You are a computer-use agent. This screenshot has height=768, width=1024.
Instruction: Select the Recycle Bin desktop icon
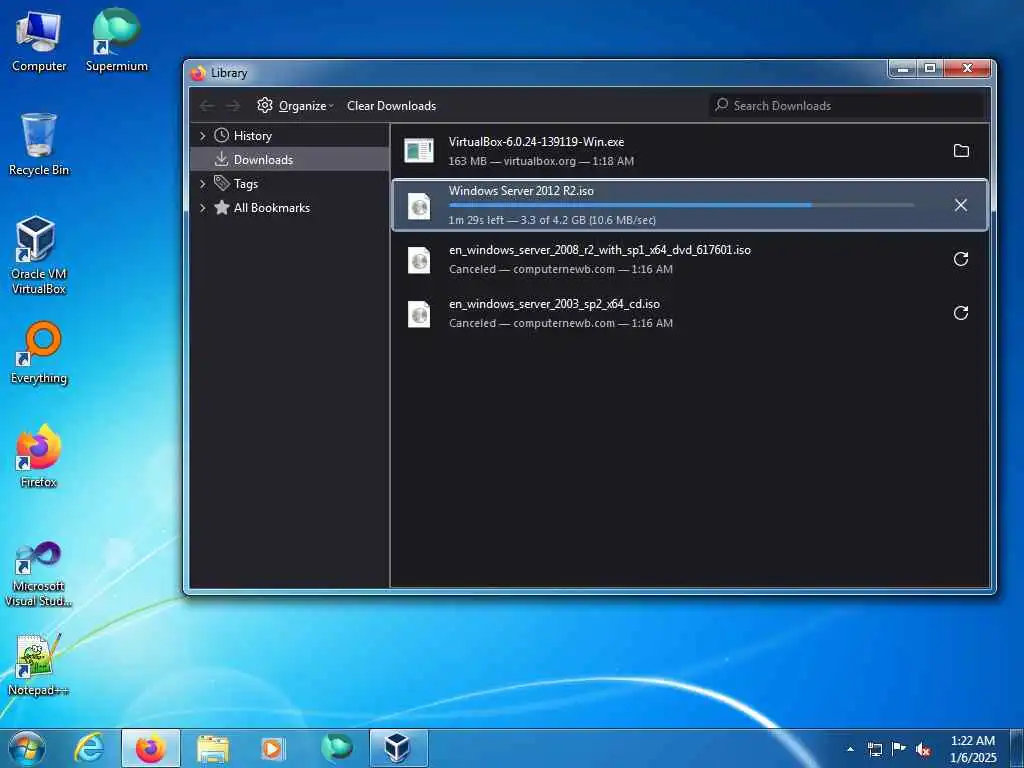39,144
